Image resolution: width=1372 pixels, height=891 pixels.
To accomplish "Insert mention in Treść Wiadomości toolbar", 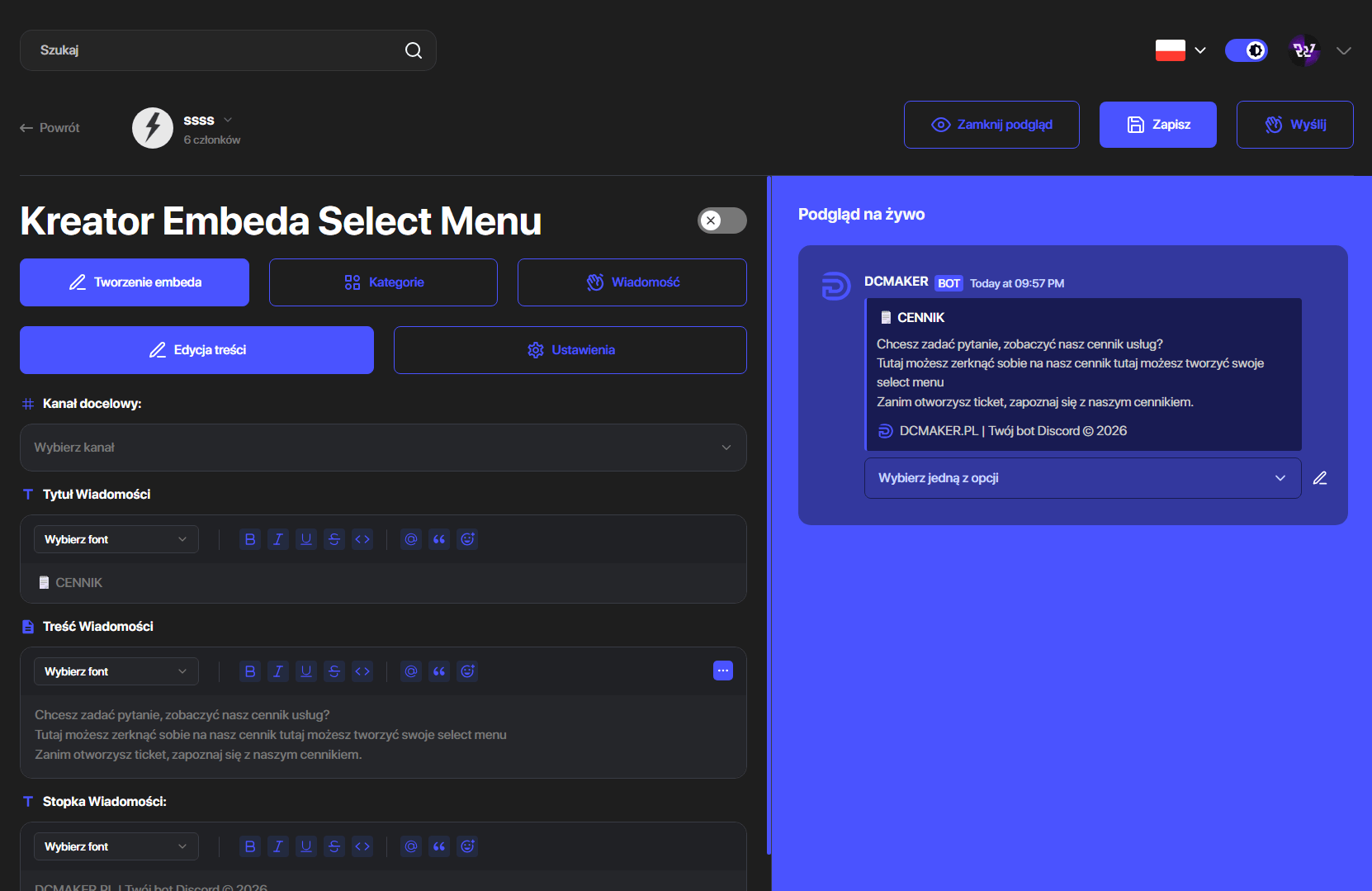I will click(411, 671).
